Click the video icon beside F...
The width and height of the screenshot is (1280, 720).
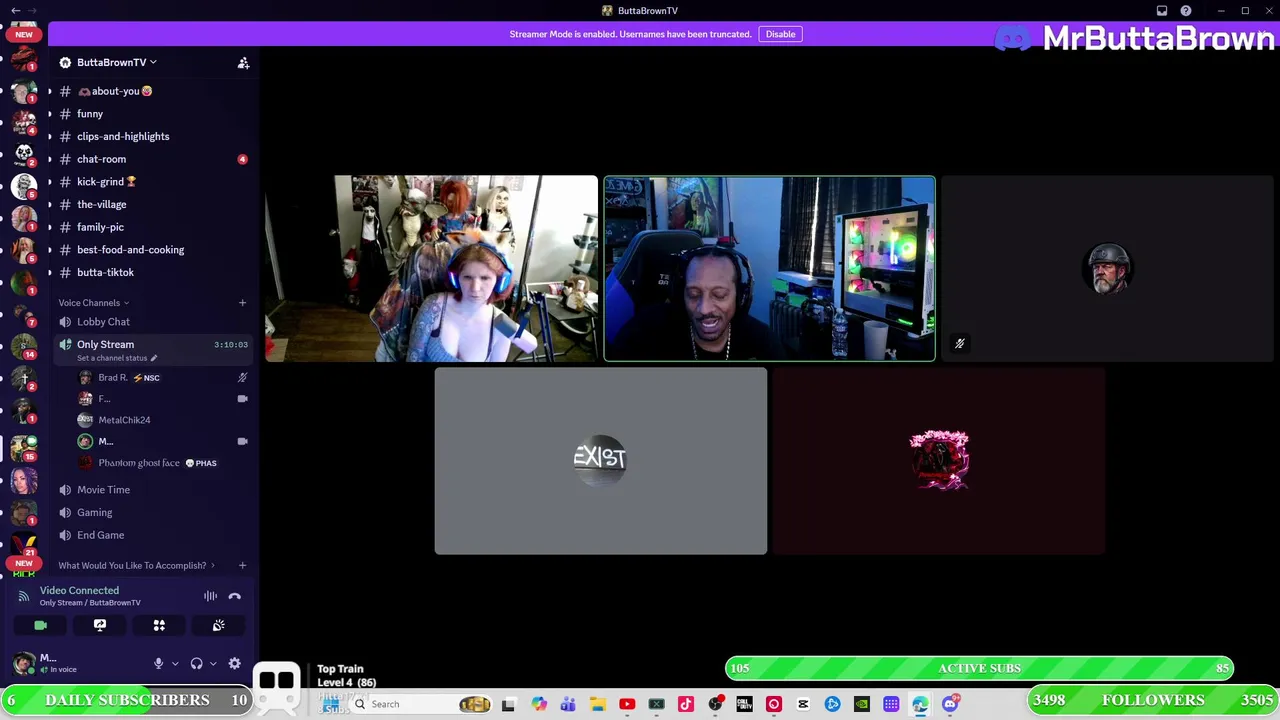(242, 399)
